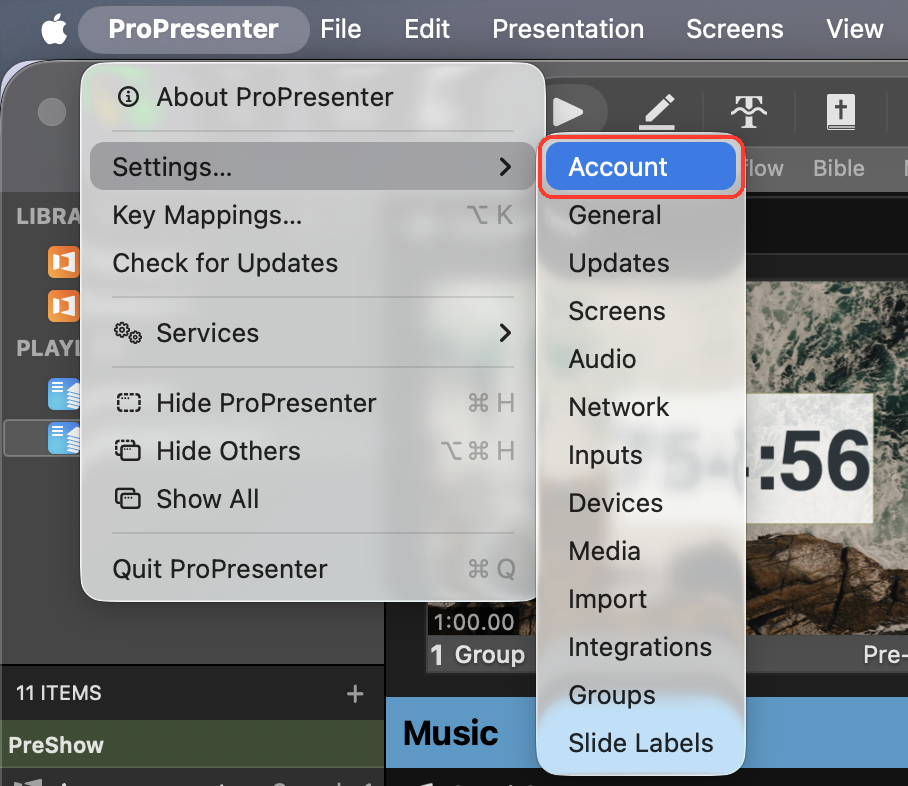The height and width of the screenshot is (786, 908).
Task: Open Devices settings
Action: click(x=640, y=503)
